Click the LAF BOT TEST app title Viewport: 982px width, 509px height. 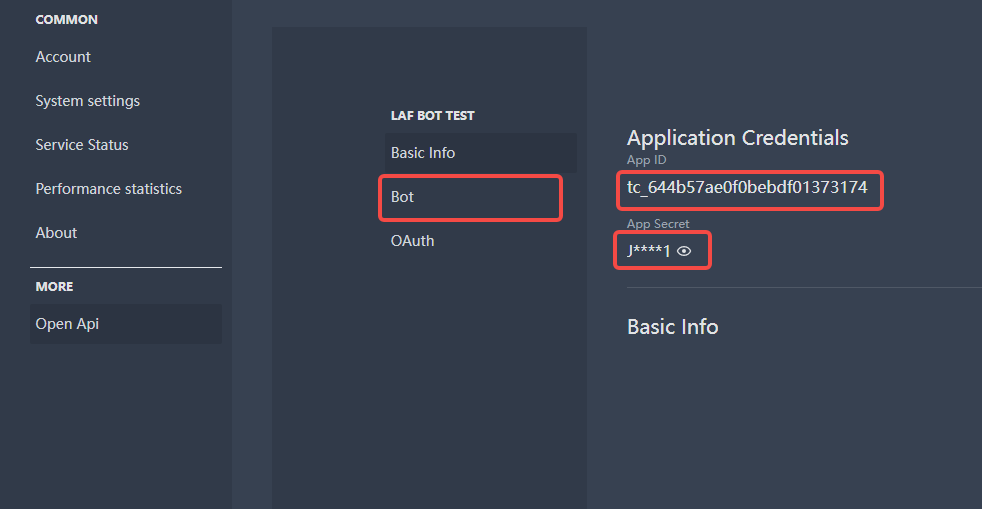point(433,116)
